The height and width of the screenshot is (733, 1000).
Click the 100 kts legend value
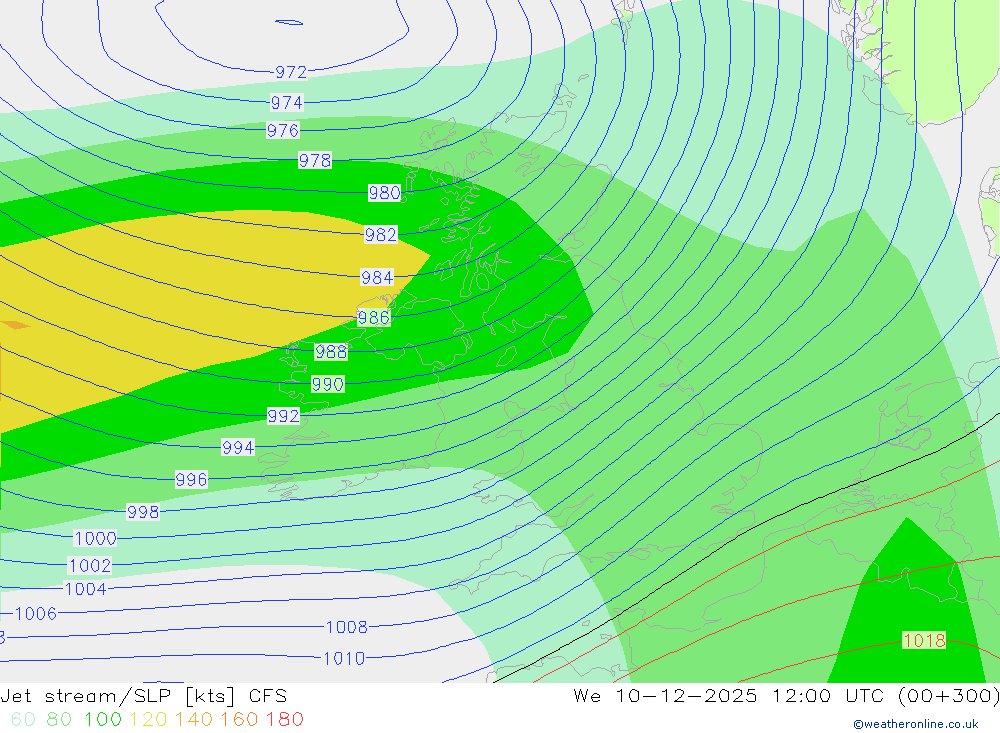tap(103, 720)
